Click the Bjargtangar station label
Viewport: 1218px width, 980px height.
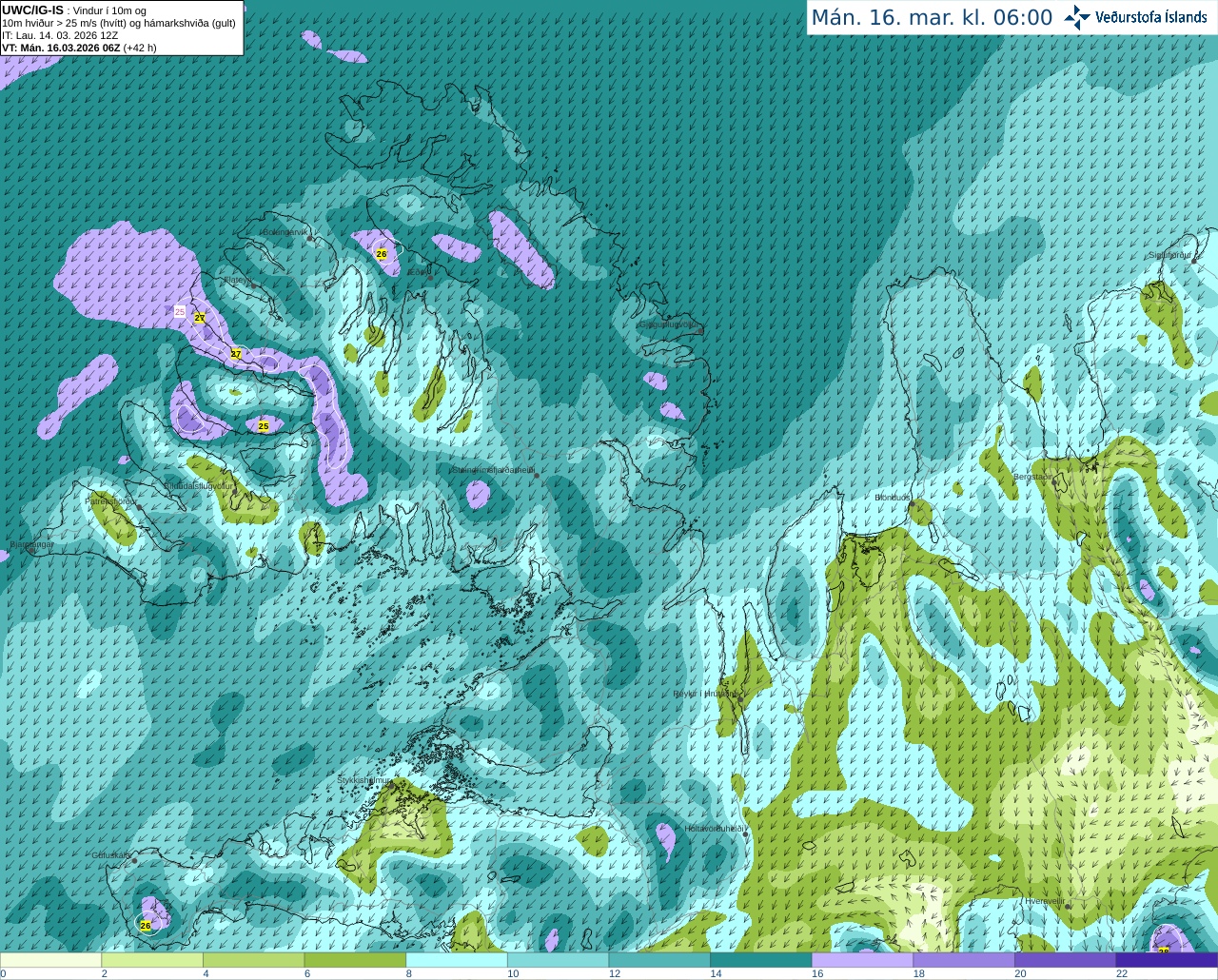(x=31, y=544)
